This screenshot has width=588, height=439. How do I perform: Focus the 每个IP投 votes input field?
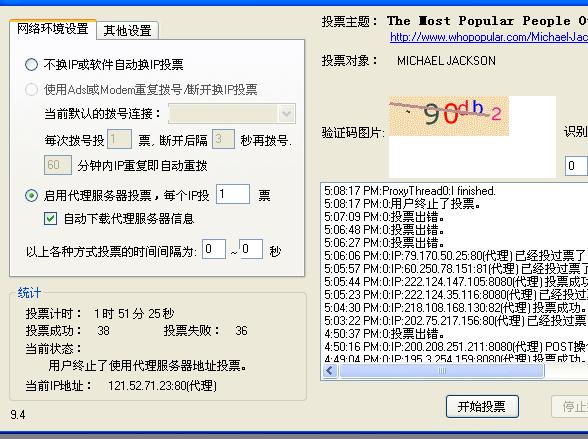click(233, 194)
